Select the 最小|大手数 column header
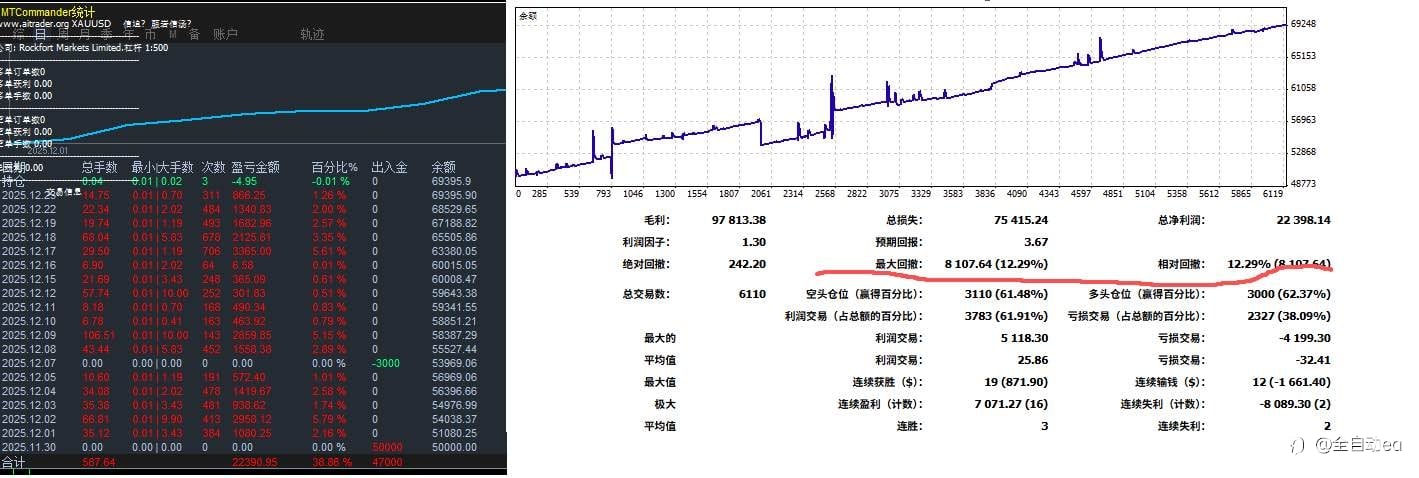The width and height of the screenshot is (1419, 478). pyautogui.click(x=164, y=168)
